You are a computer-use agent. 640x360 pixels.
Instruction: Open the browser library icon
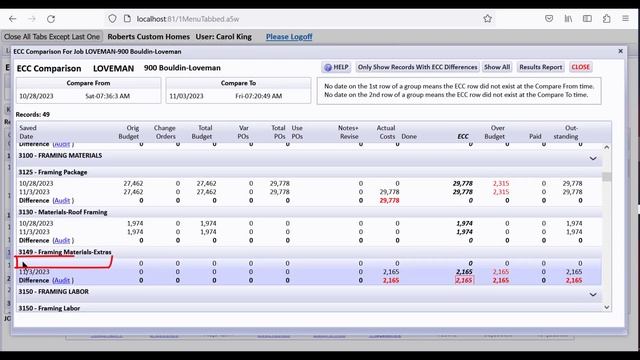tap(568, 19)
